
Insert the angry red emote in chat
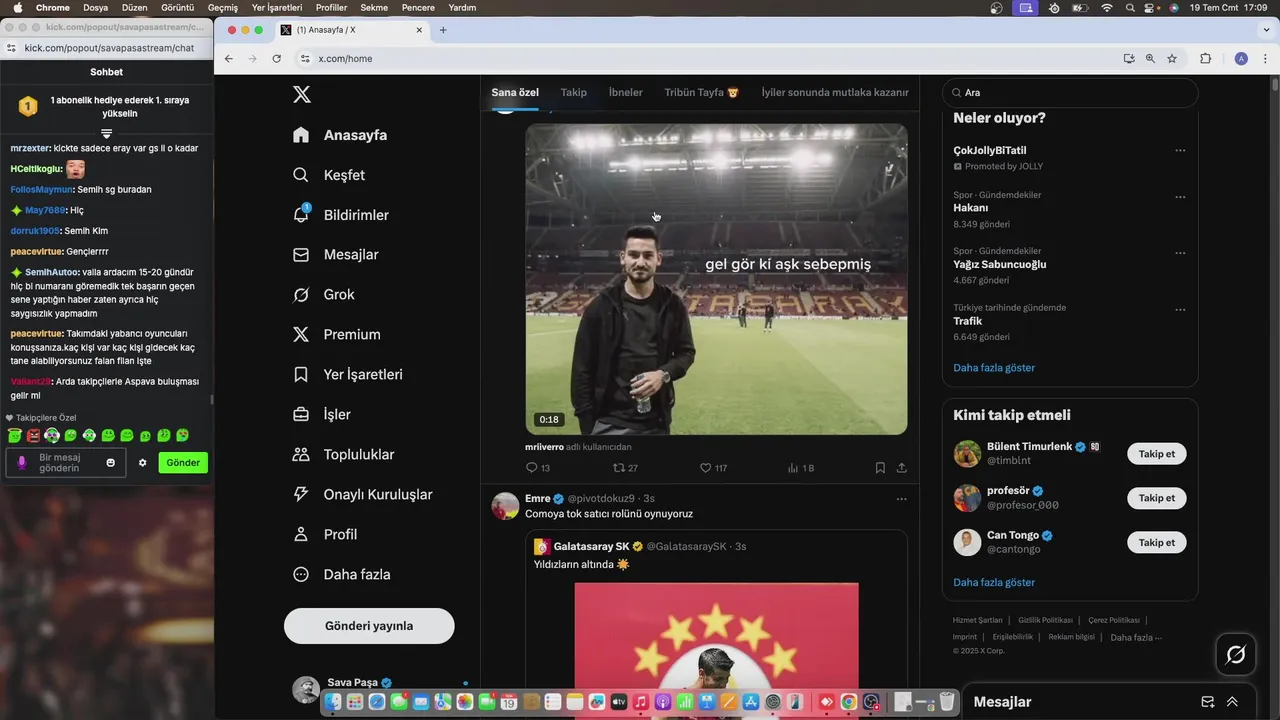[33, 436]
